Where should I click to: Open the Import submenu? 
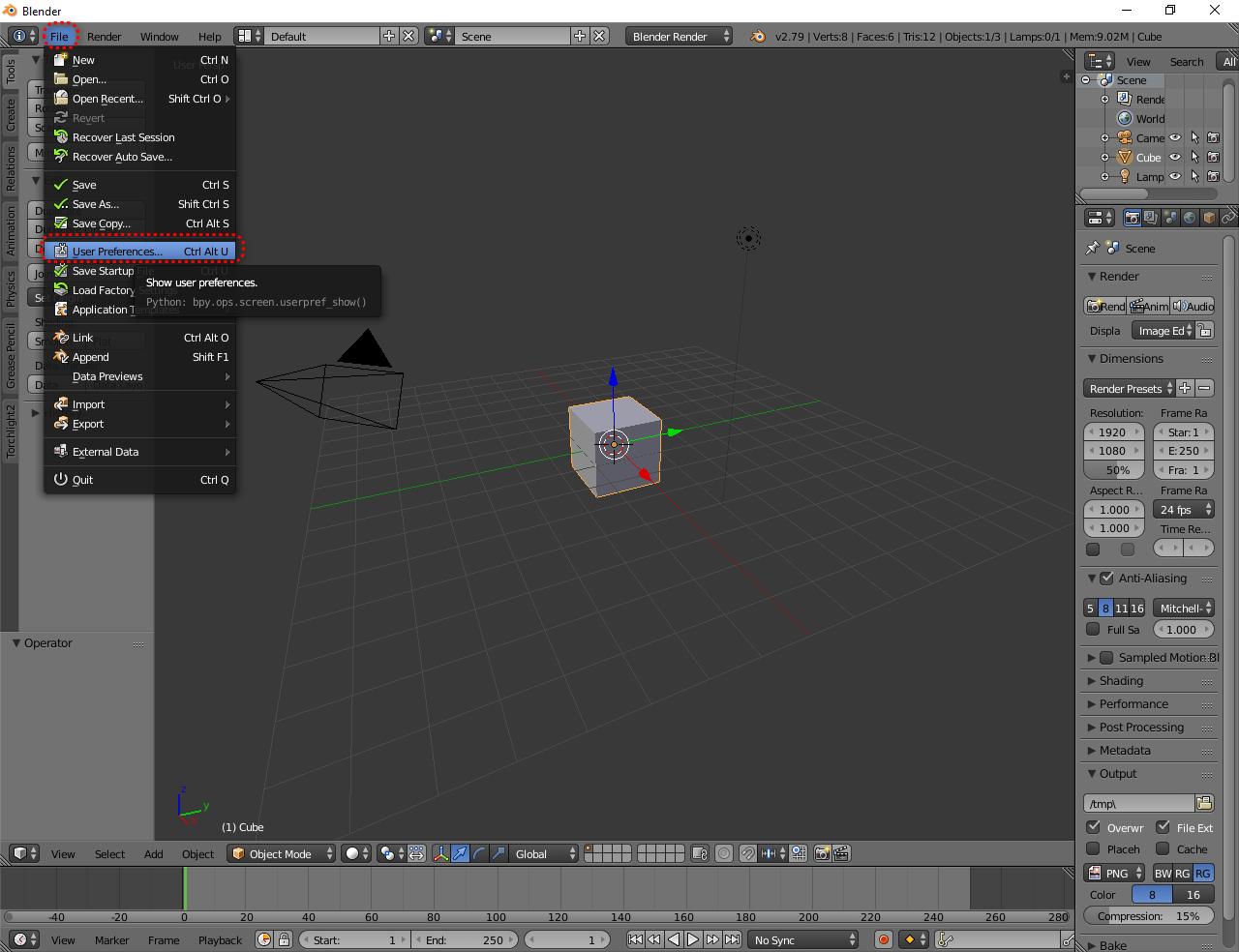pyautogui.click(x=140, y=404)
